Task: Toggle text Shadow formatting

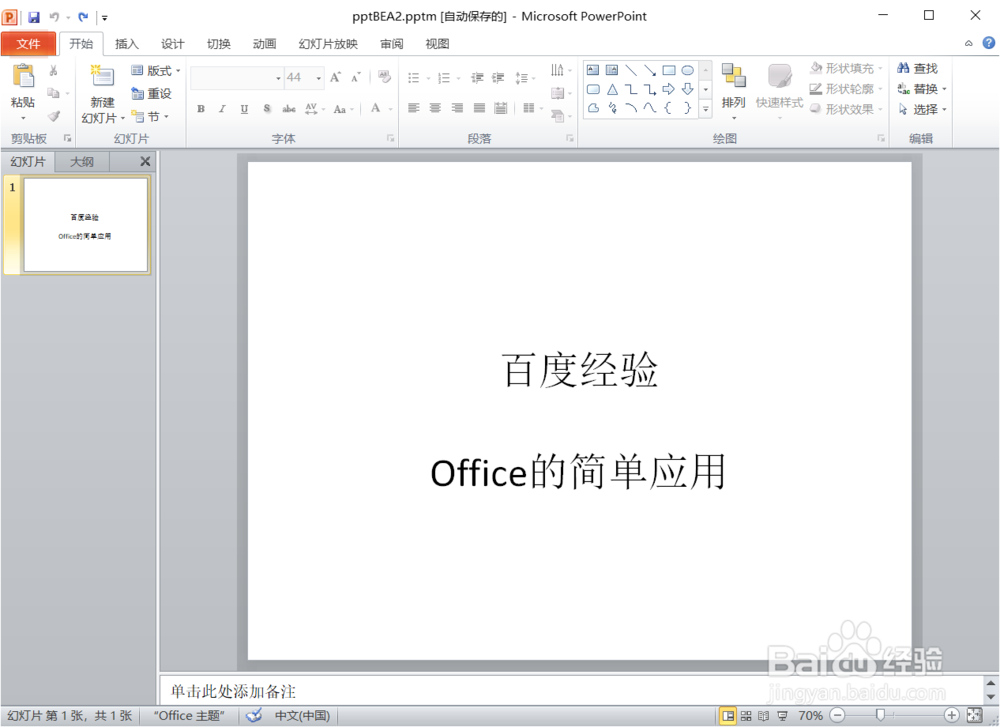Action: [267, 109]
